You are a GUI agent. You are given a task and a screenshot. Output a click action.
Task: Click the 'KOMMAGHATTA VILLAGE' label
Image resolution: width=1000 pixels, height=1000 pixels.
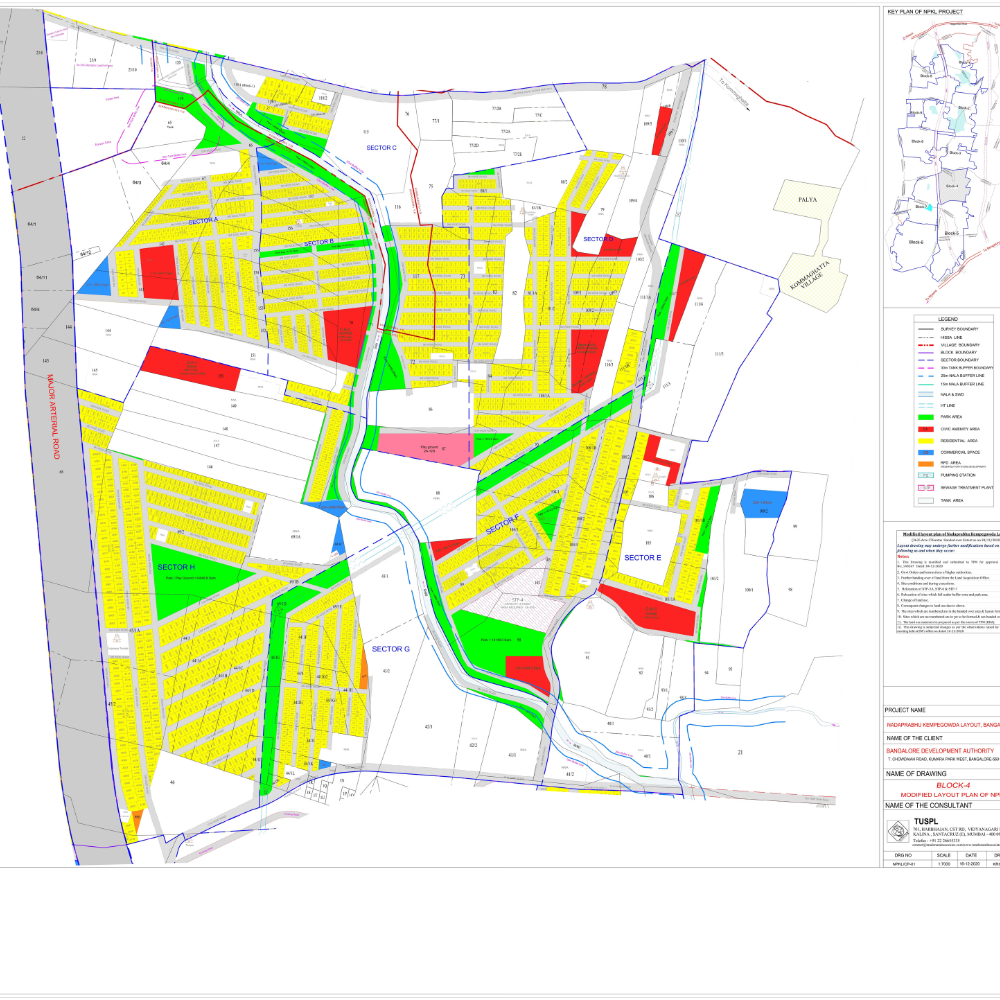tap(812, 276)
